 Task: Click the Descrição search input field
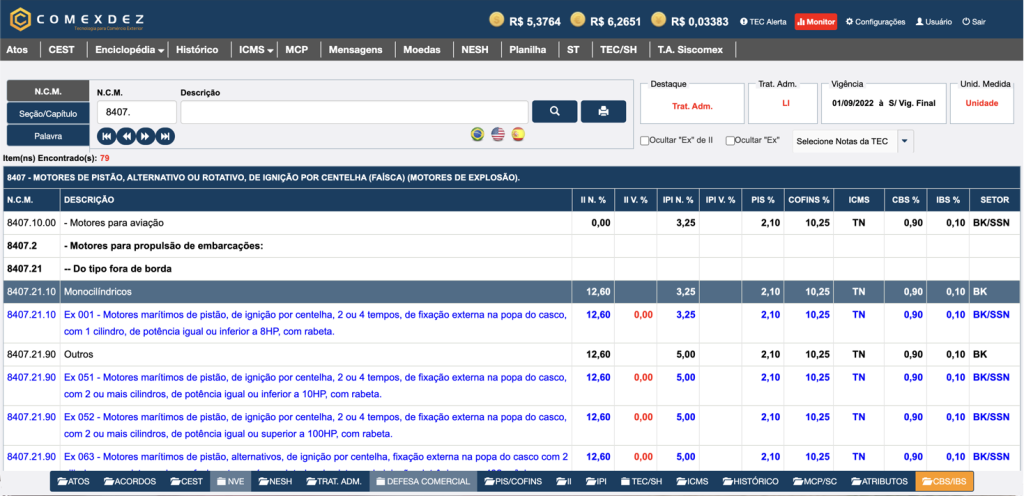pyautogui.click(x=354, y=111)
